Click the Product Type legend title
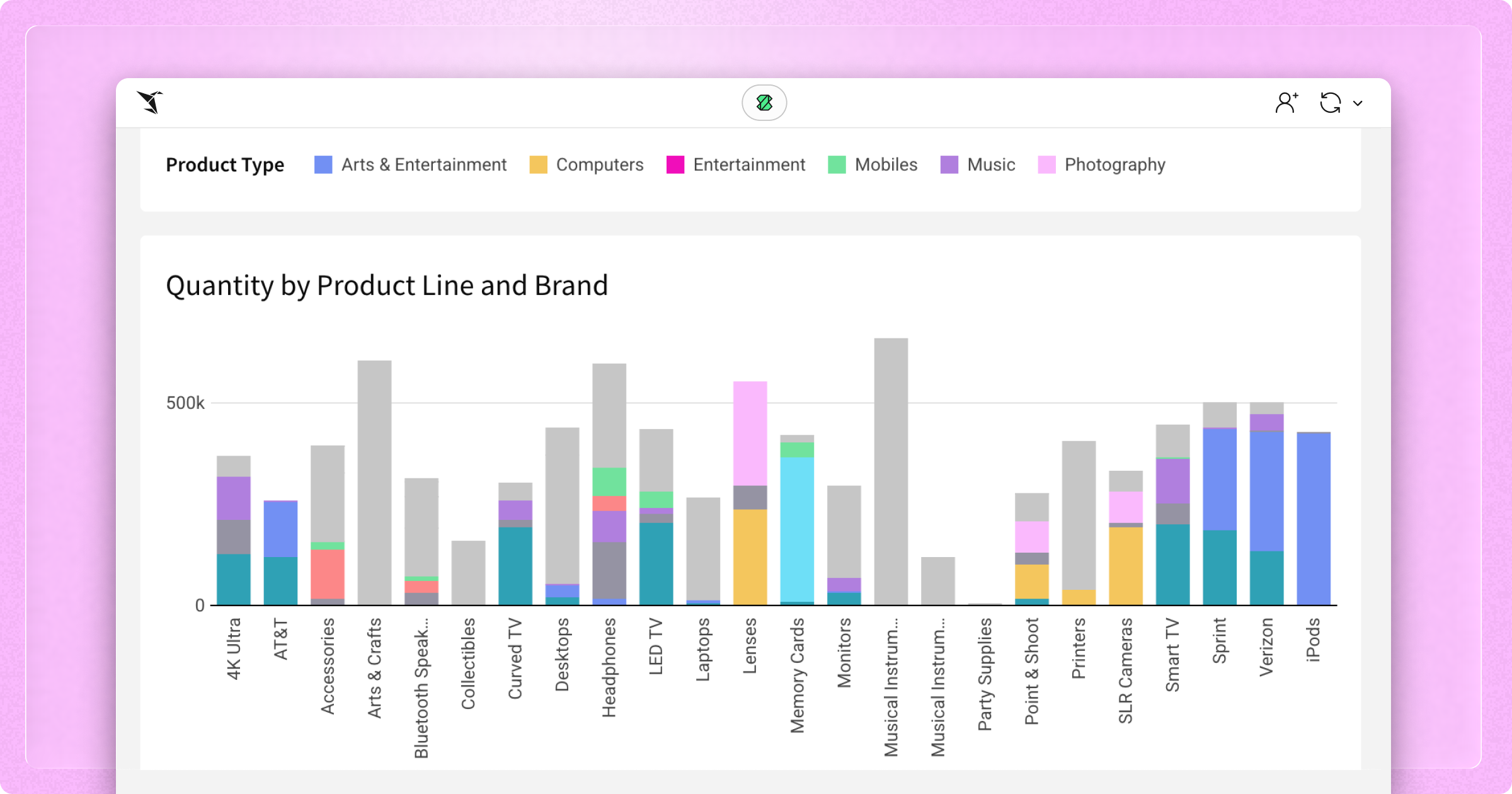Screen dimensions: 1512x794 tap(225, 165)
